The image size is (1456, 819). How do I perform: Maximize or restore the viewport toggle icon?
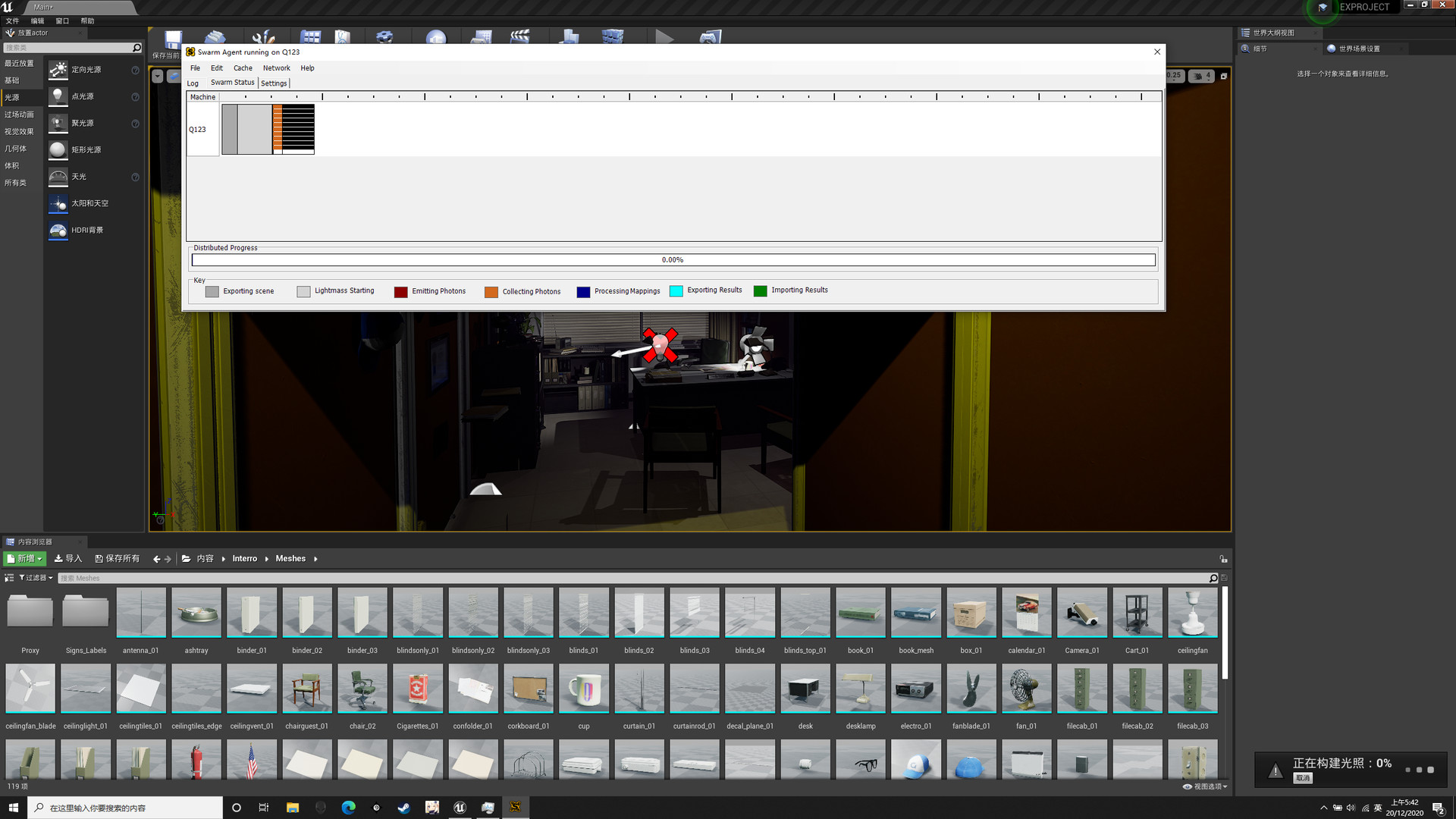tap(1223, 76)
